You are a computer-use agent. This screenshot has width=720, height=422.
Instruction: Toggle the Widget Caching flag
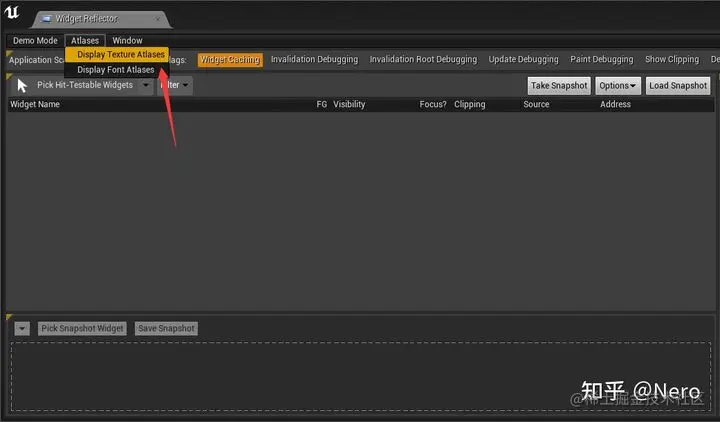pyautogui.click(x=230, y=60)
